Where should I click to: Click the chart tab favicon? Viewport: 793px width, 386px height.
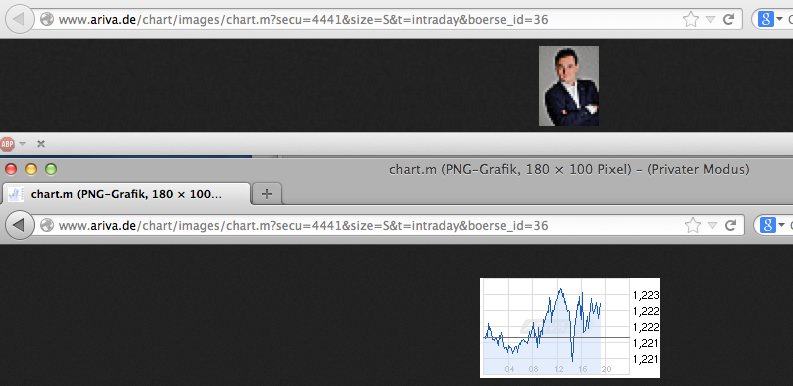[16, 194]
